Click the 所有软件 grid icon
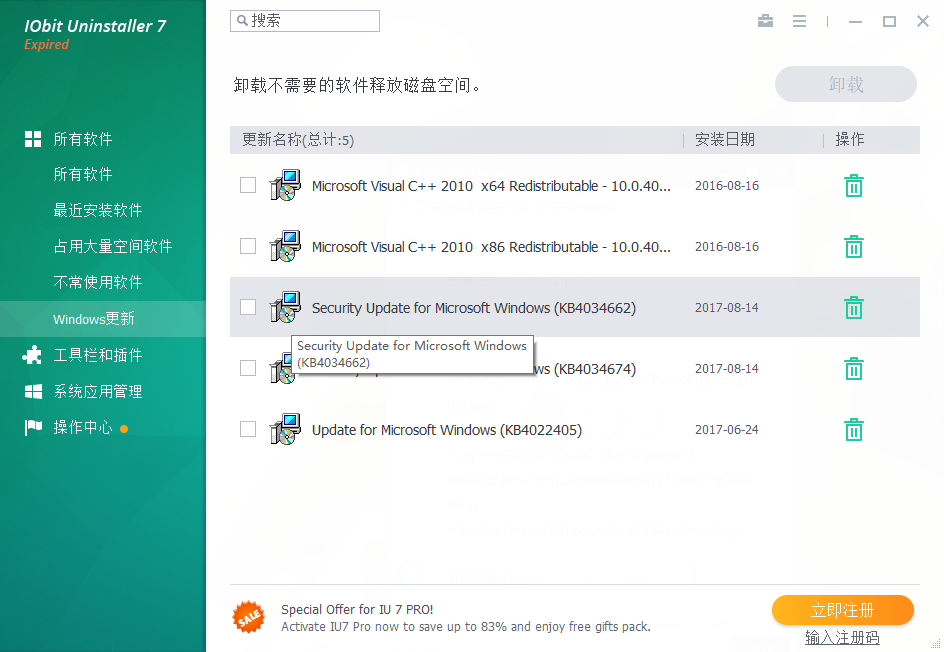Viewport: 944px width, 652px height. 33,139
